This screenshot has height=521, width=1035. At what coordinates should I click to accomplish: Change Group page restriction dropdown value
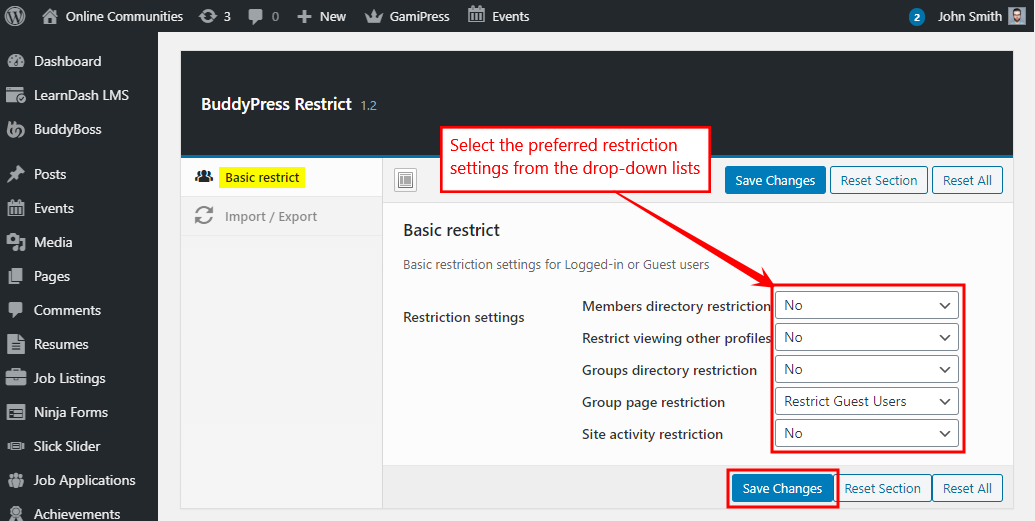pos(866,401)
